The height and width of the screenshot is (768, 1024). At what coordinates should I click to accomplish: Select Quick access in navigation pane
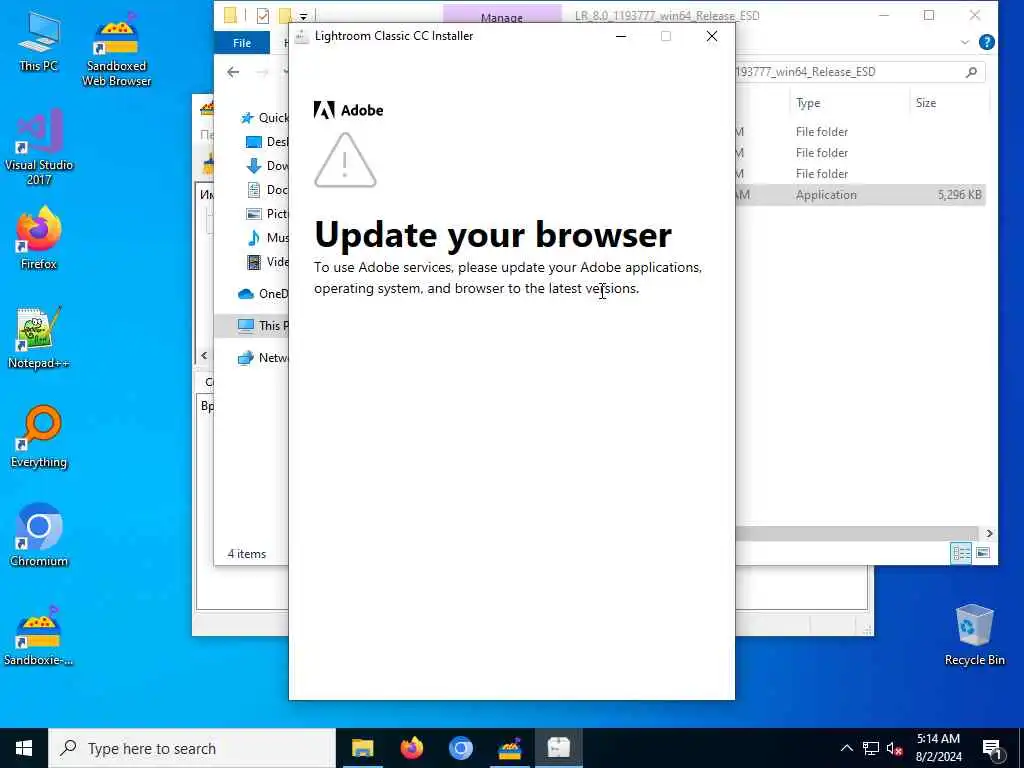click(264, 118)
